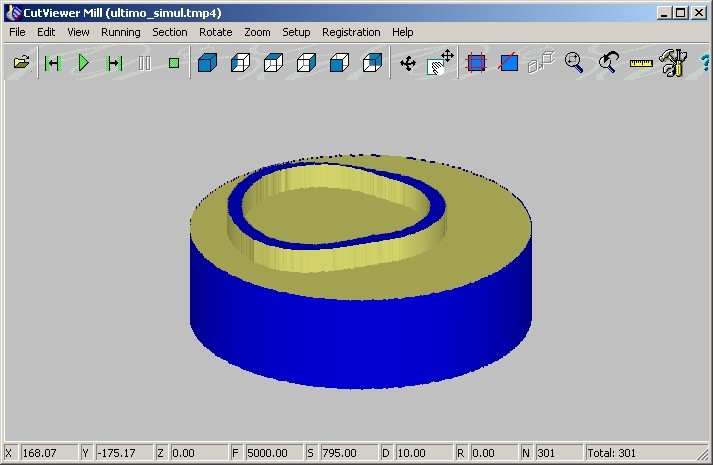The width and height of the screenshot is (713, 465).
Task: Minimize the CutViewer Mill window
Action: 664,13
